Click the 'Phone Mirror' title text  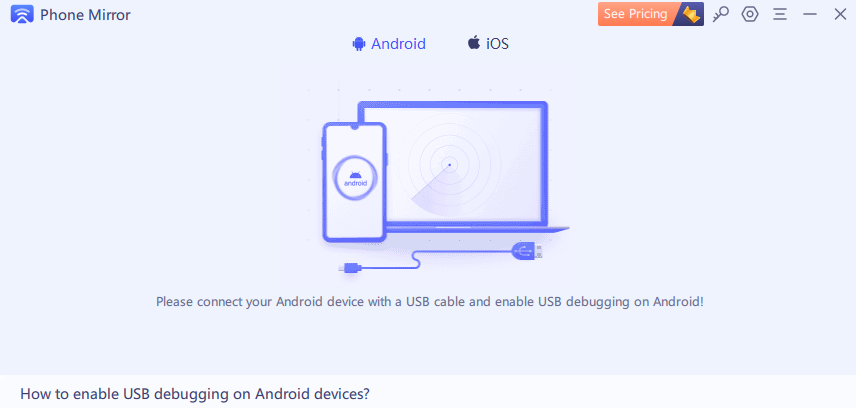tap(85, 15)
